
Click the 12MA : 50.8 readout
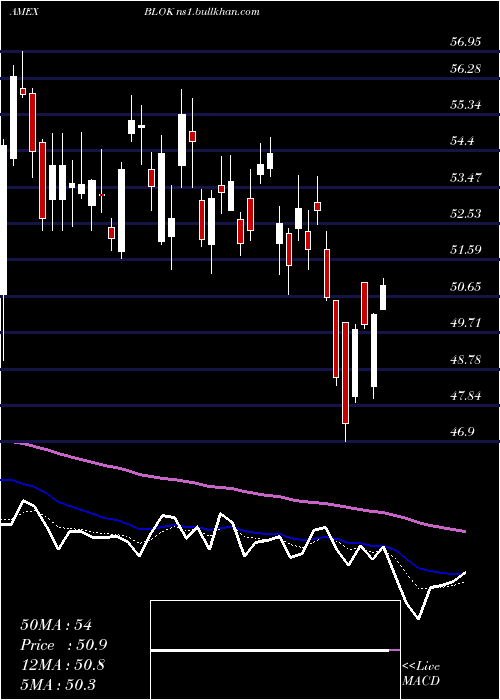pos(63,664)
